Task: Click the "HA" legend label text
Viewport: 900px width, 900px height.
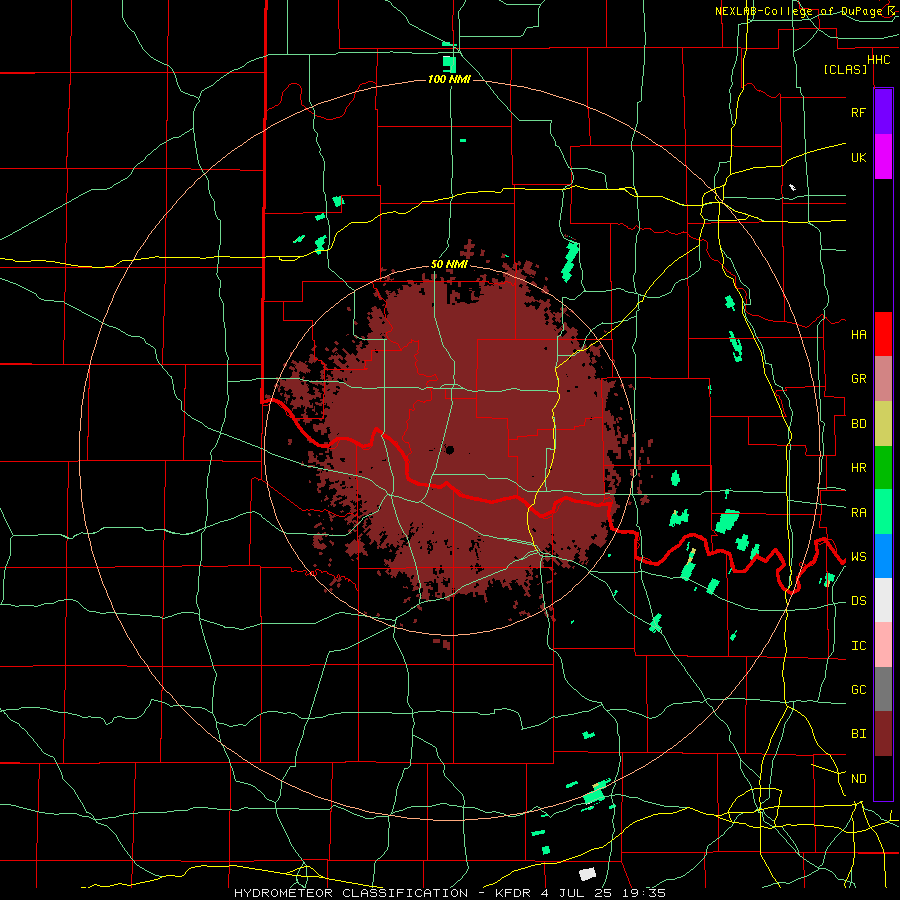Action: click(858, 335)
